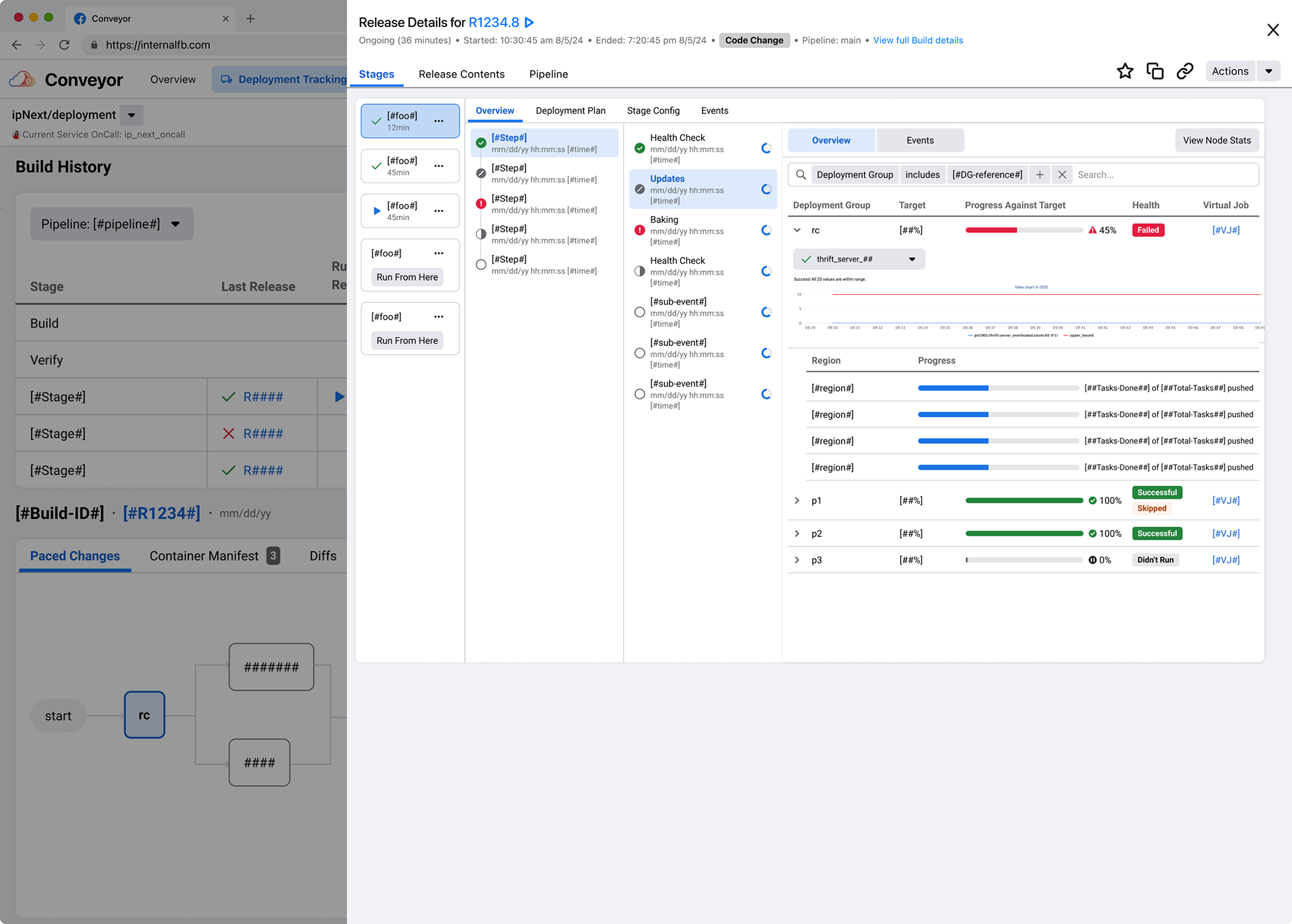Screen dimensions: 1292x924
Task: Switch to Events button next to Overview
Action: pos(920,141)
